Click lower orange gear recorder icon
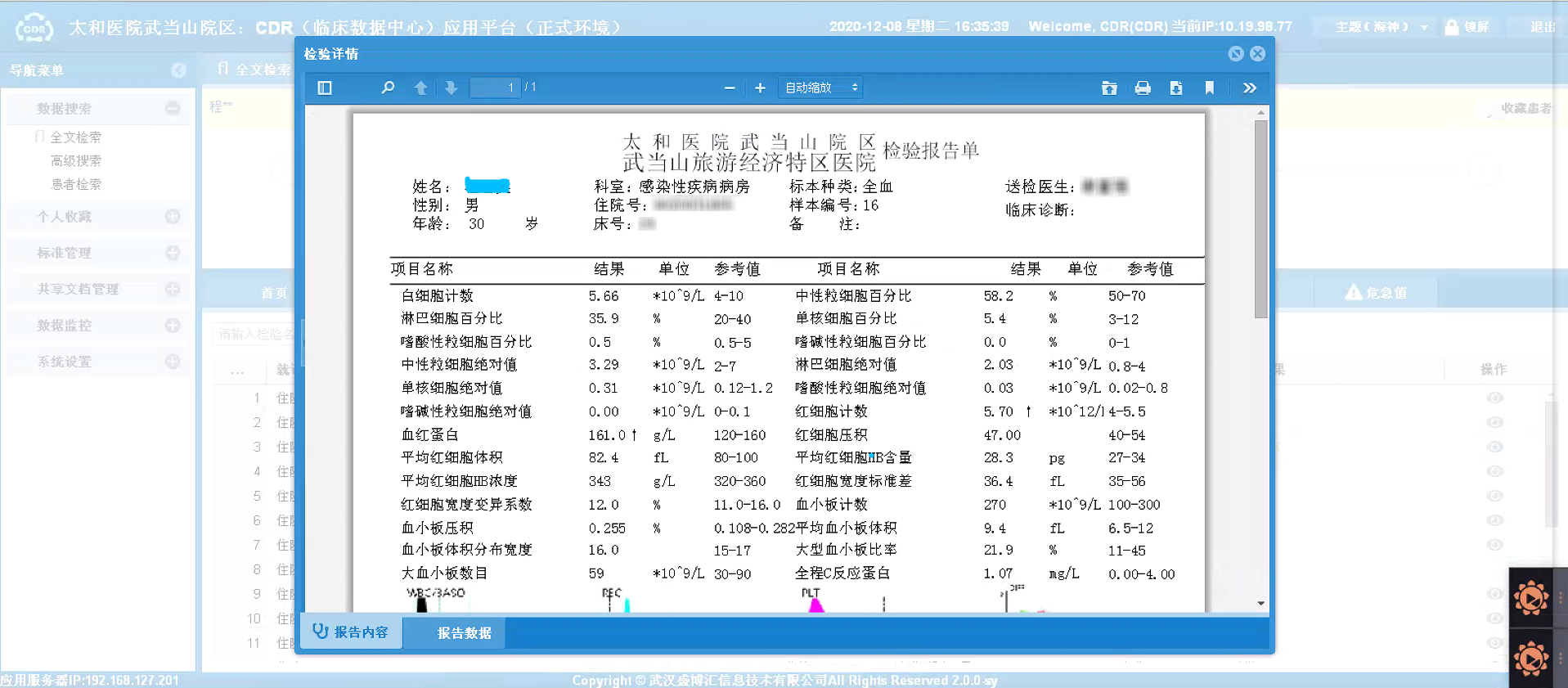The height and width of the screenshot is (688, 1568). coord(1530,659)
